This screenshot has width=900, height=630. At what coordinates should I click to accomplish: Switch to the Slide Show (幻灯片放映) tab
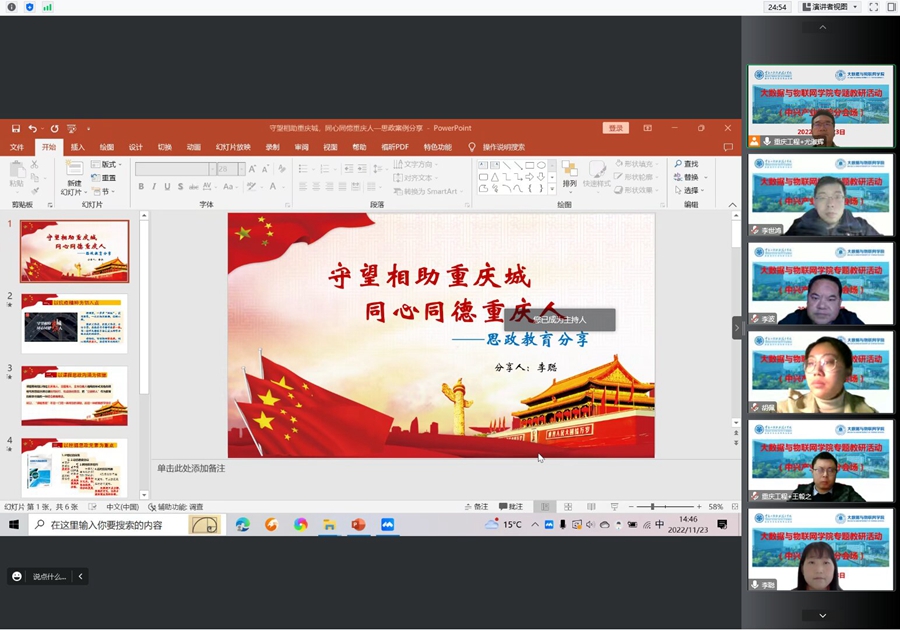tap(233, 147)
